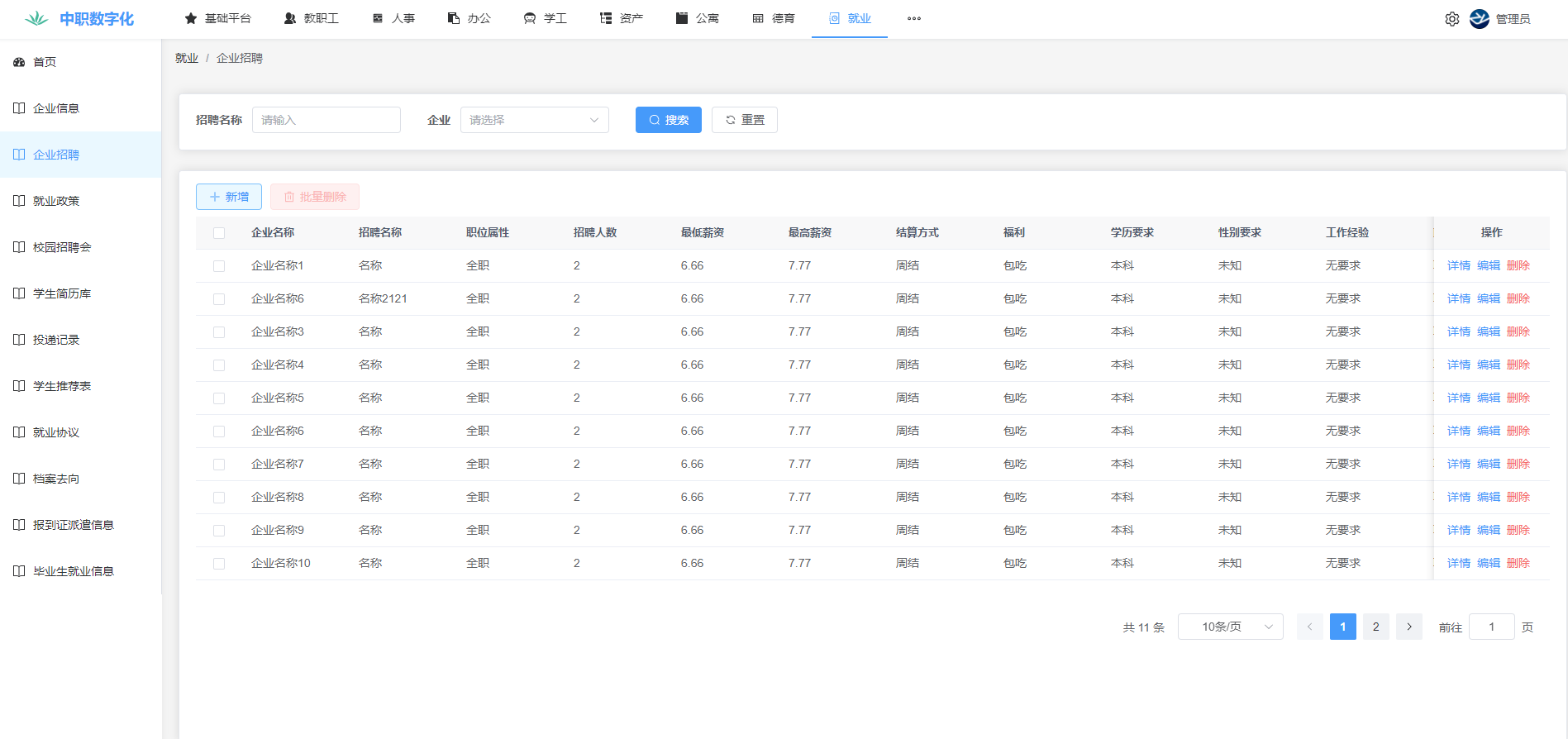Open 就业政策 in the sidebar menu
1568x739 pixels.
pos(56,201)
